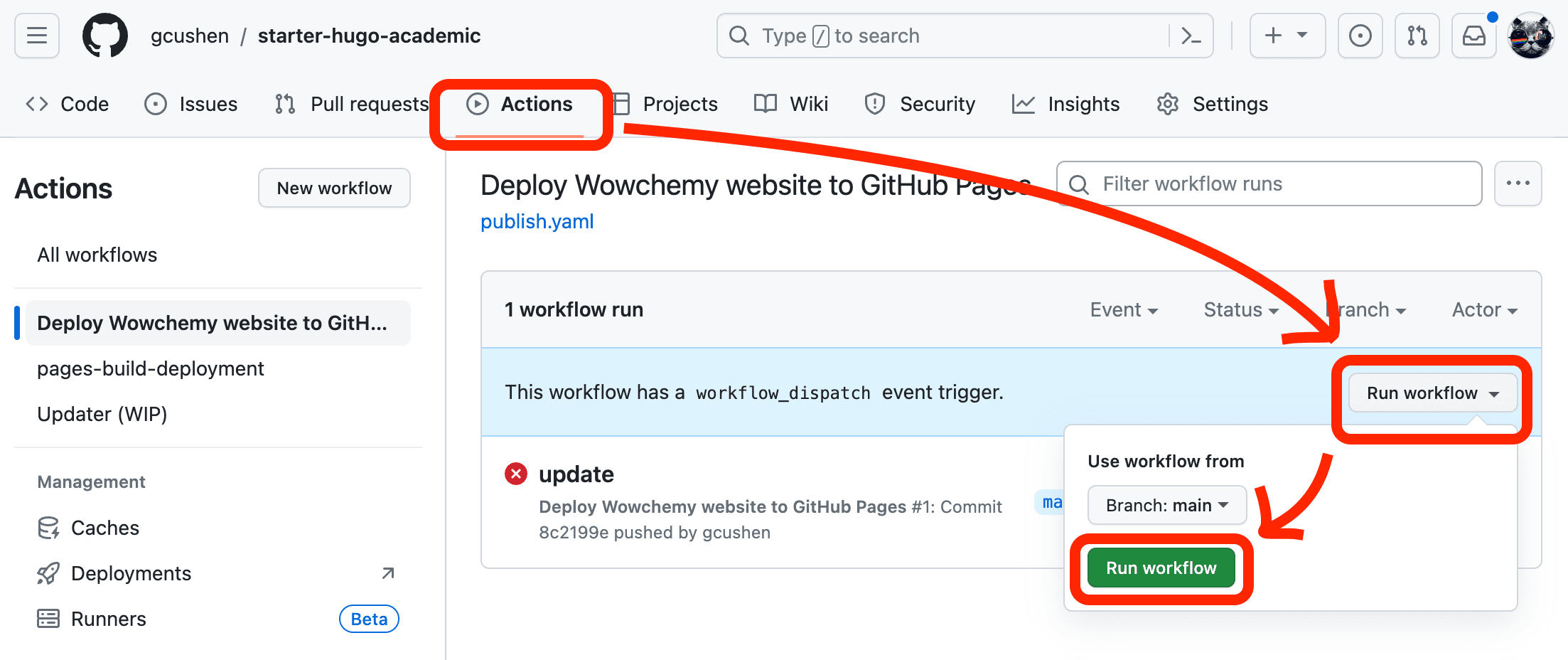Switch to the Actions tab
This screenshot has height=660, width=1568.
[520, 104]
